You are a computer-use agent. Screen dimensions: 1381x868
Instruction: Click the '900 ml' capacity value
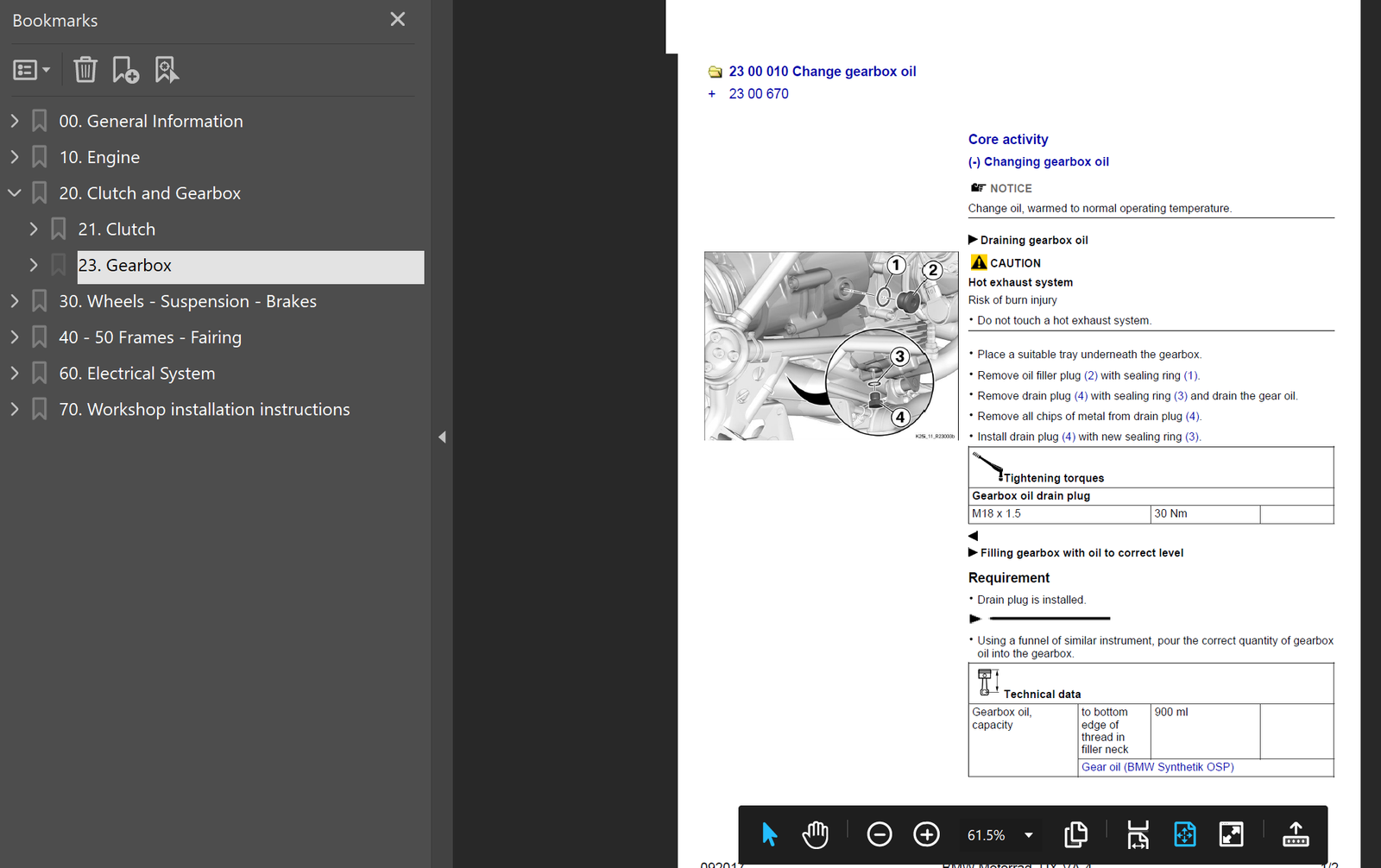(x=1171, y=712)
